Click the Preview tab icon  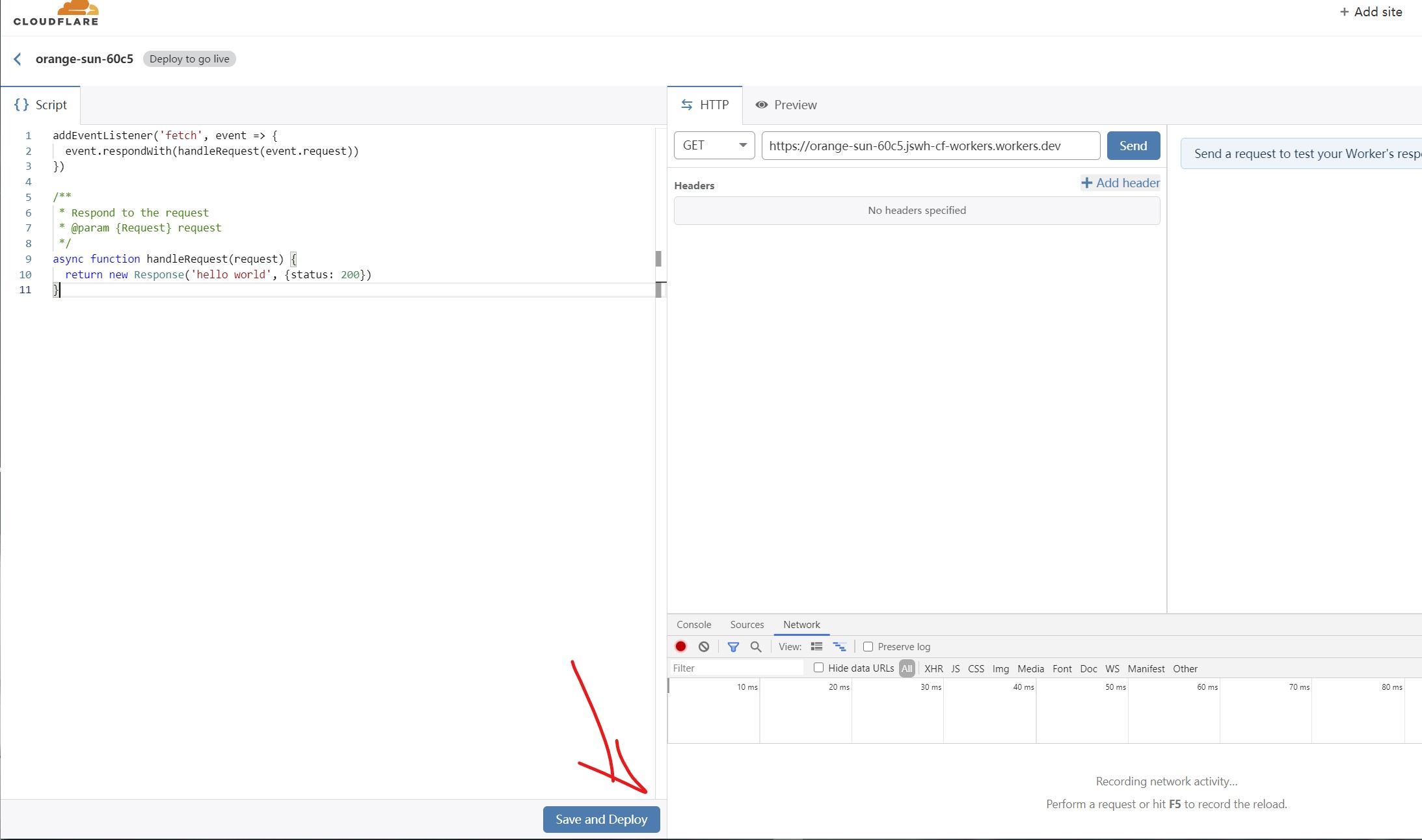pos(761,104)
